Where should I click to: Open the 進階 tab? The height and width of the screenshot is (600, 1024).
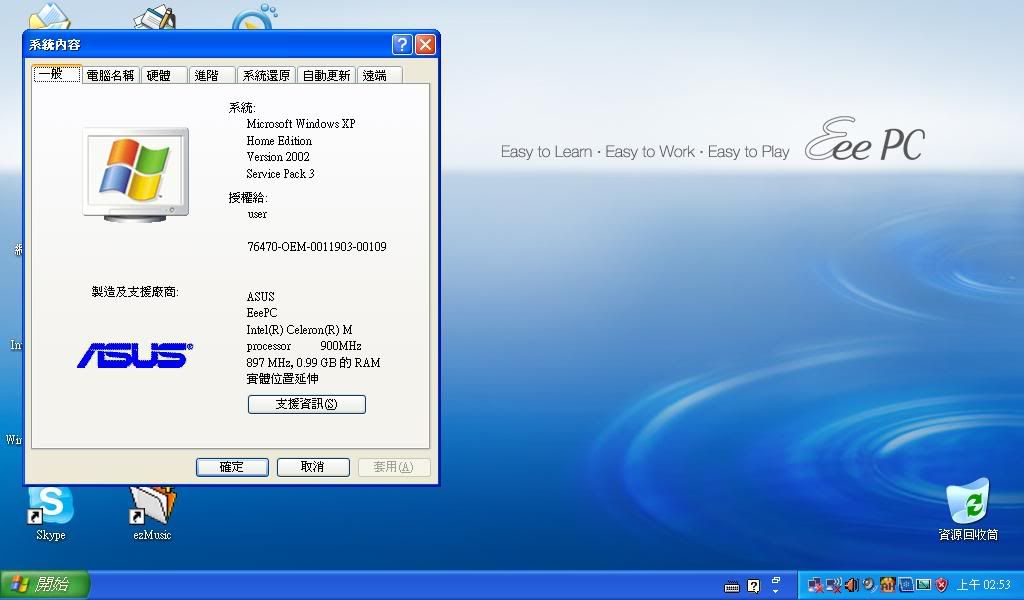[x=211, y=75]
